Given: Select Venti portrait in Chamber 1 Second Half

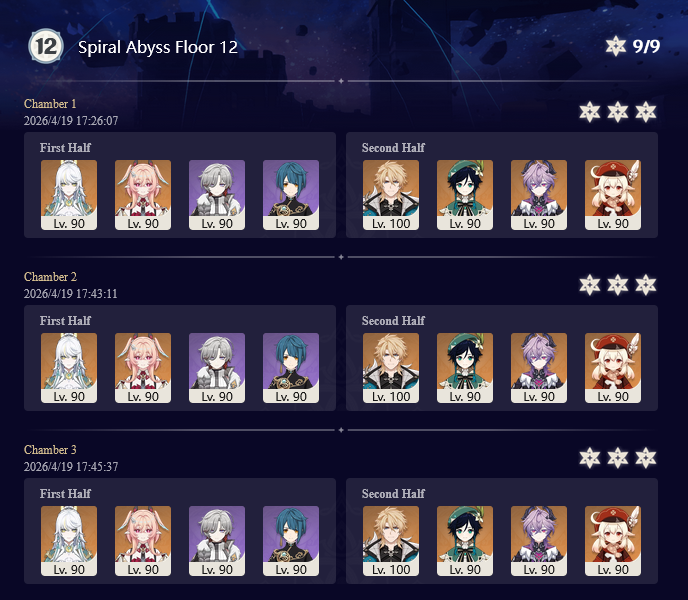Looking at the screenshot, I should (x=465, y=195).
